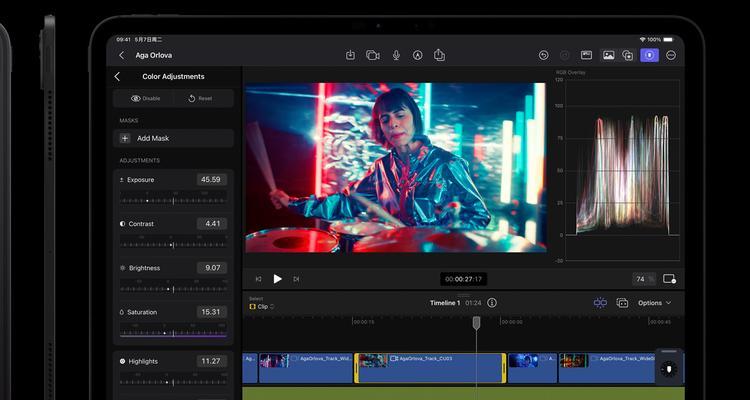Click the Exposure label
This screenshot has width=750, height=400.
[141, 180]
